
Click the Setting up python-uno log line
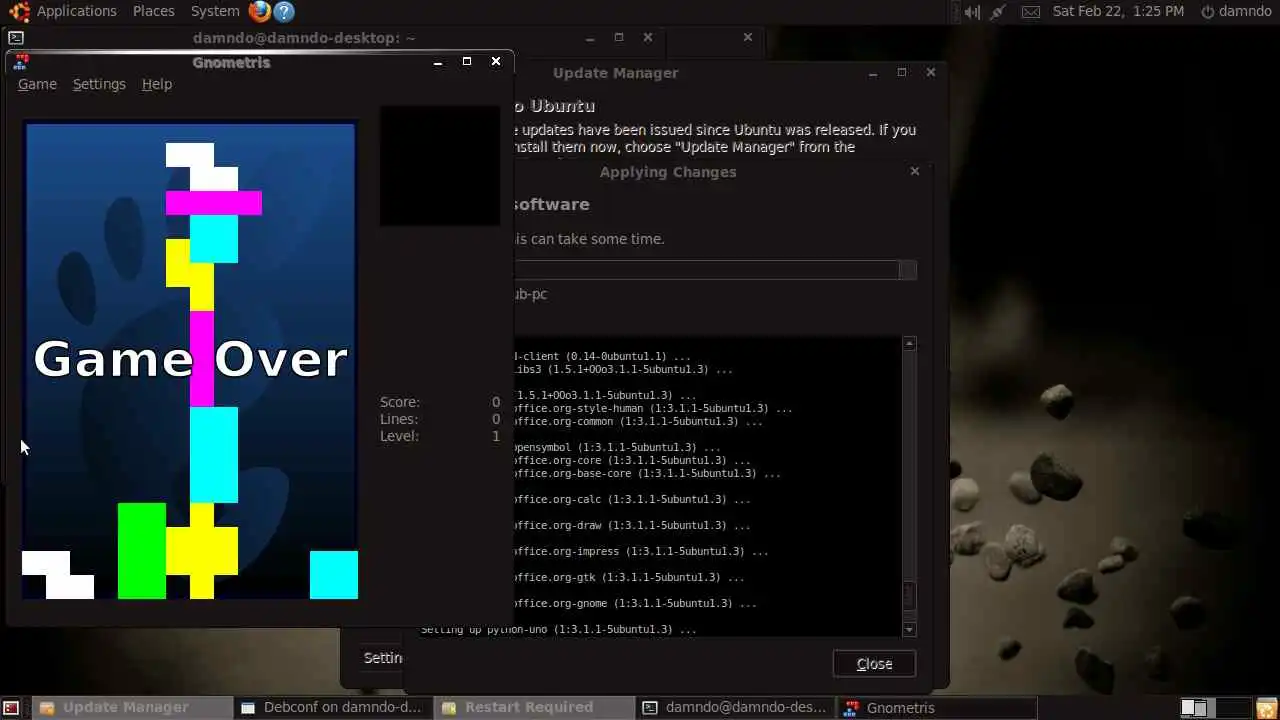[x=559, y=629]
